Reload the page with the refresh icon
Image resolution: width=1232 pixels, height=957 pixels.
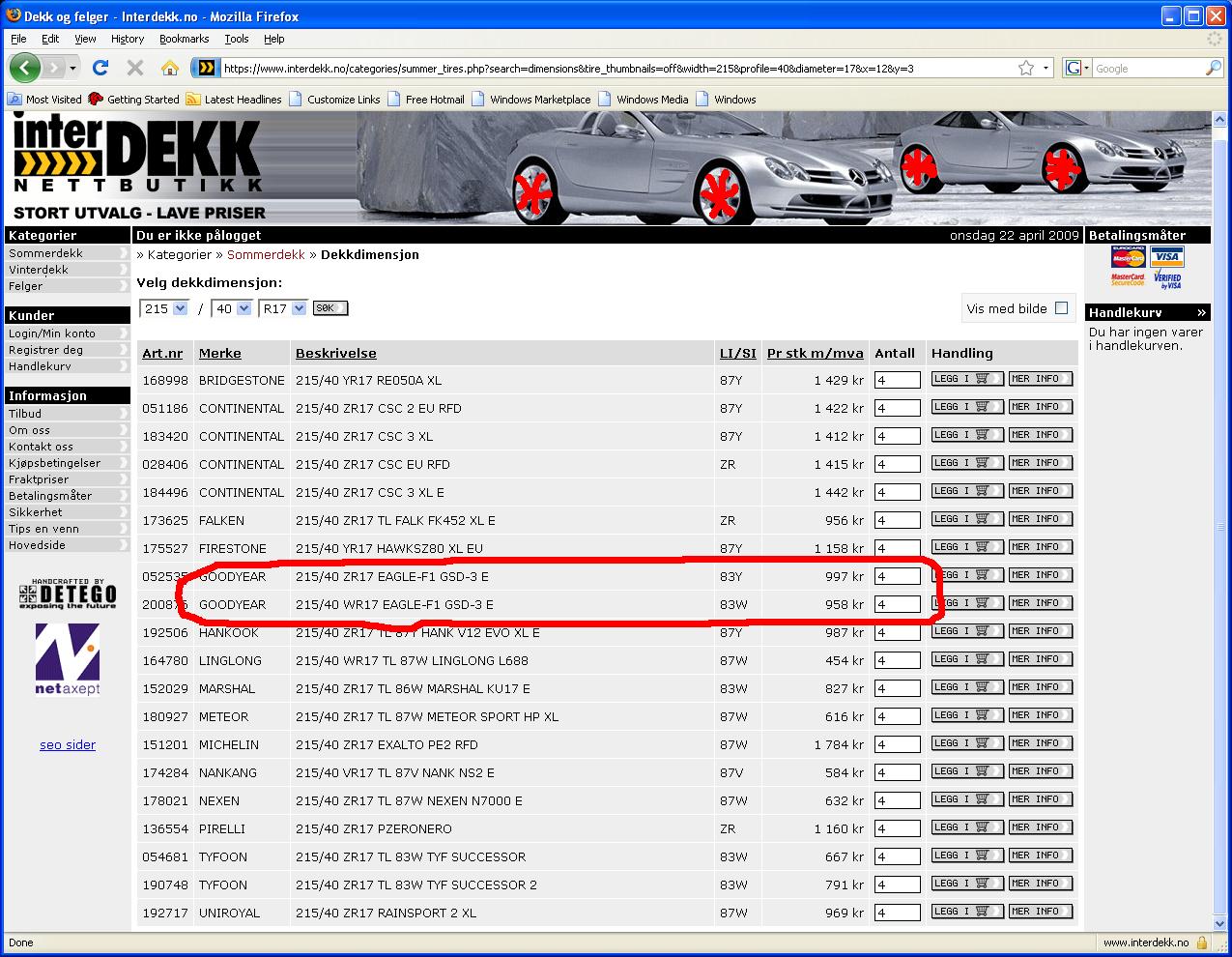100,68
